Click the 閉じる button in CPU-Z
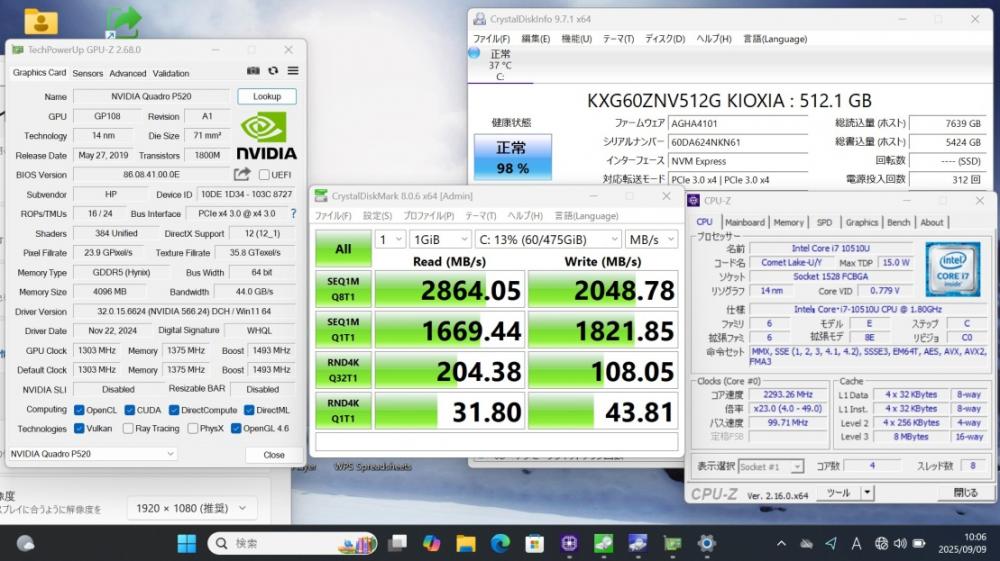The width and height of the screenshot is (1000, 561). 965,492
